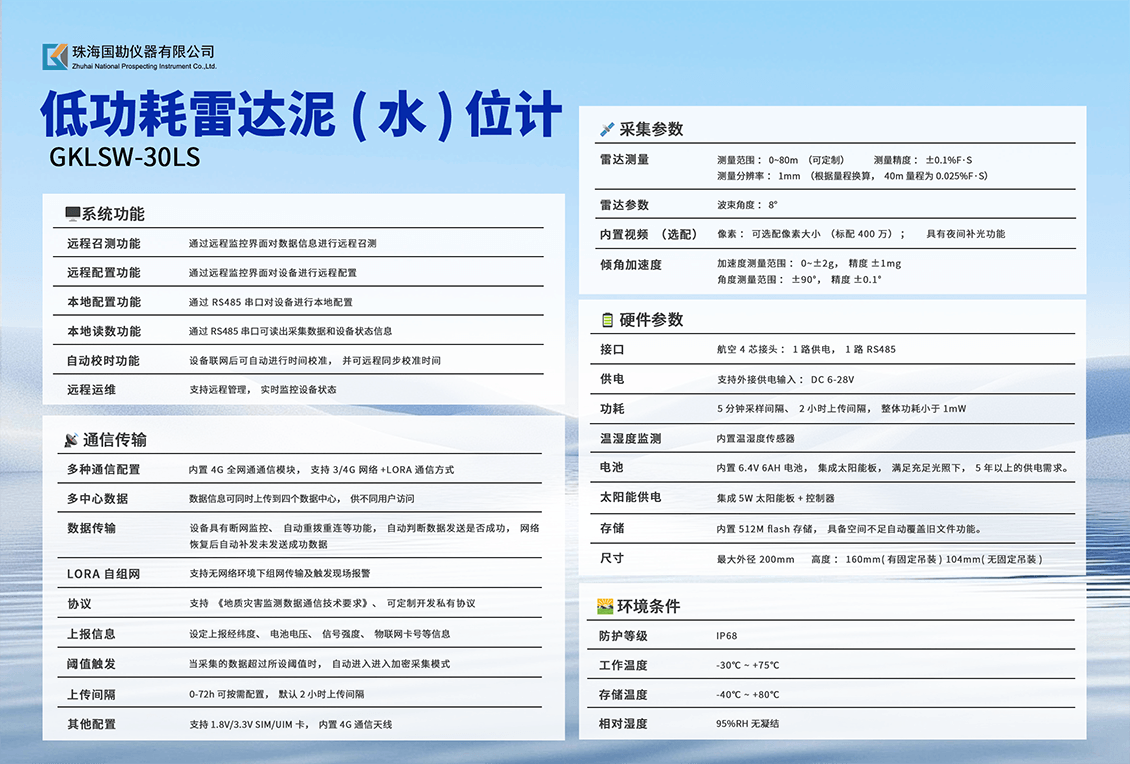Select the 相对湿度 row label
Image resolution: width=1130 pixels, height=764 pixels.
[623, 724]
